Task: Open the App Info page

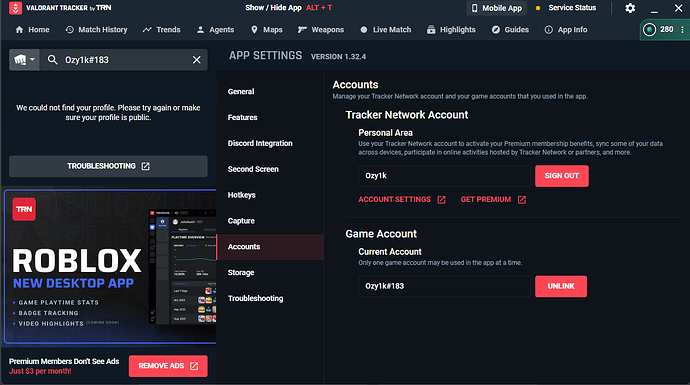Action: 566,29
